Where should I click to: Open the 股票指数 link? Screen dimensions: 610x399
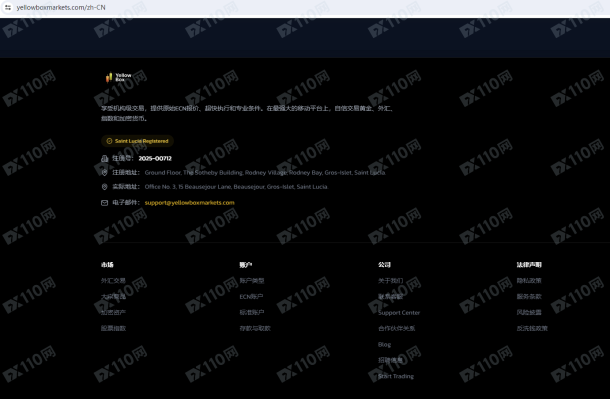(113, 328)
